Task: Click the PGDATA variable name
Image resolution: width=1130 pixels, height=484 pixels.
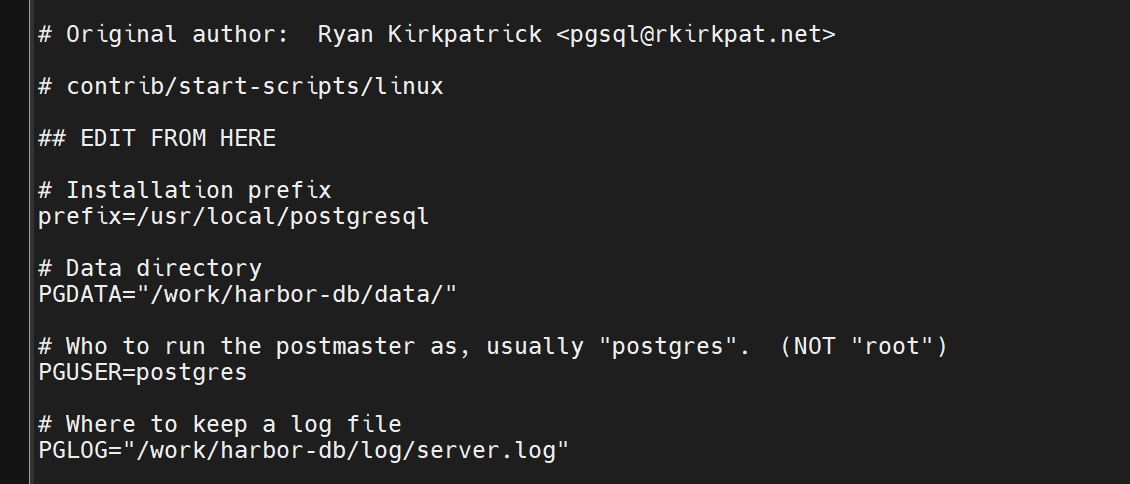Action: coord(80,294)
